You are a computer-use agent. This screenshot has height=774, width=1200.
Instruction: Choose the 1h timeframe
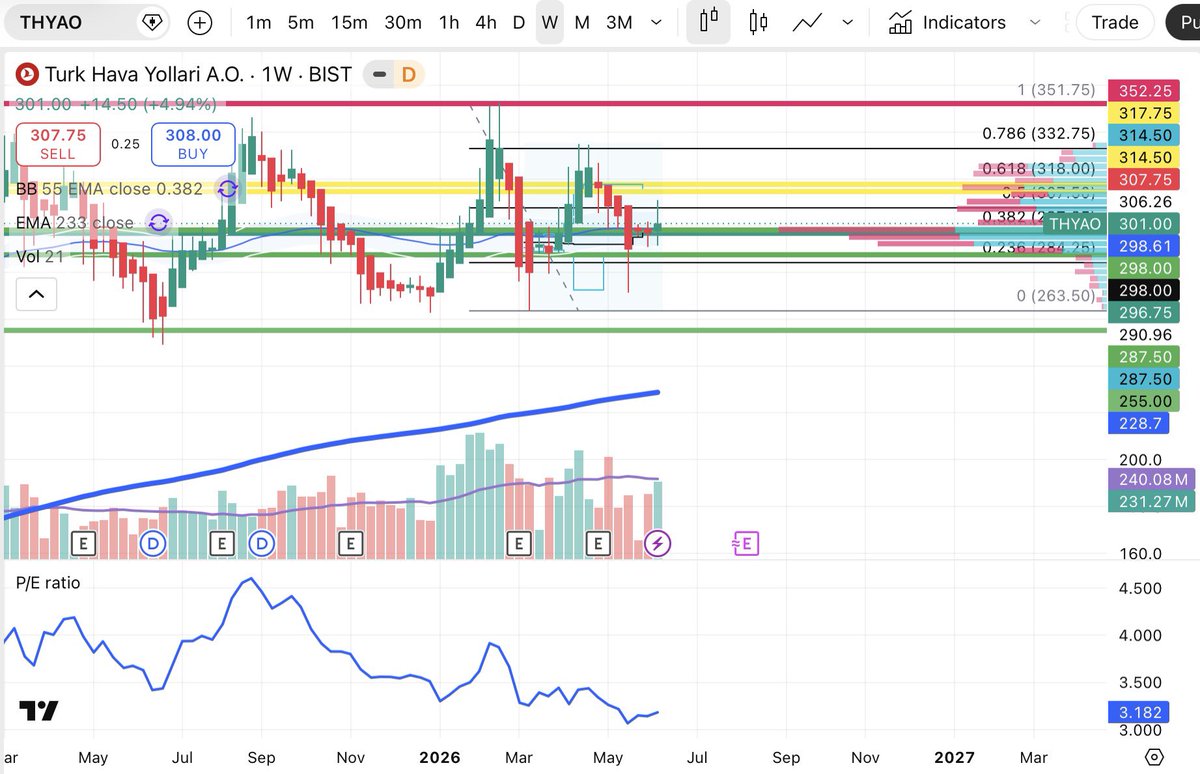click(449, 22)
